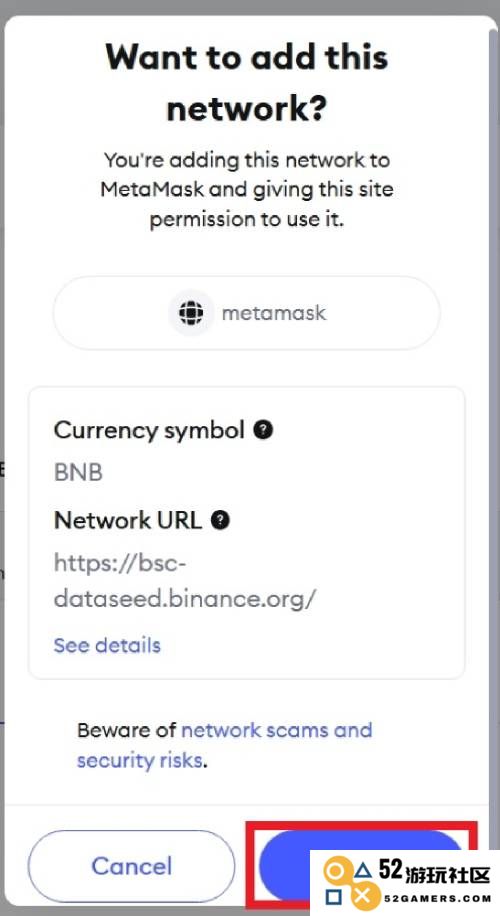Click the globe icon beside metamask
Screen dimensions: 500x916
(x=190, y=313)
